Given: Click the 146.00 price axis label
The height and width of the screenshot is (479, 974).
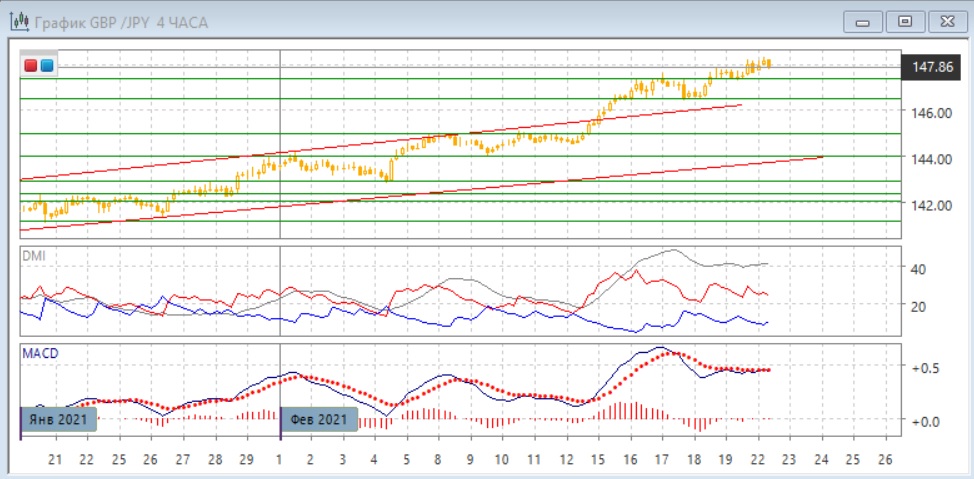Looking at the screenshot, I should point(930,113).
